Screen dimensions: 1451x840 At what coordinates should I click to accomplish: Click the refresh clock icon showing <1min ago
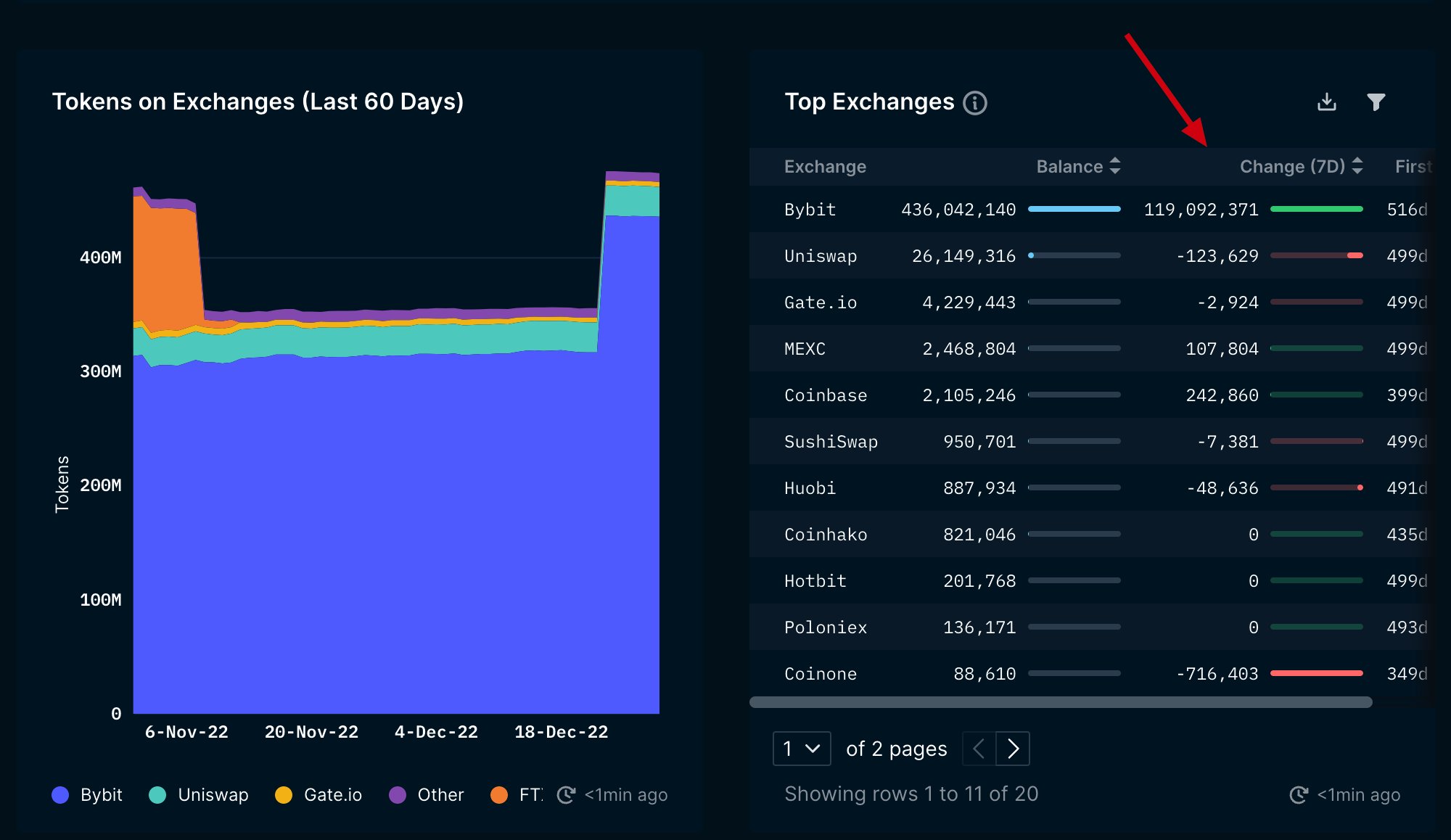click(x=1299, y=794)
